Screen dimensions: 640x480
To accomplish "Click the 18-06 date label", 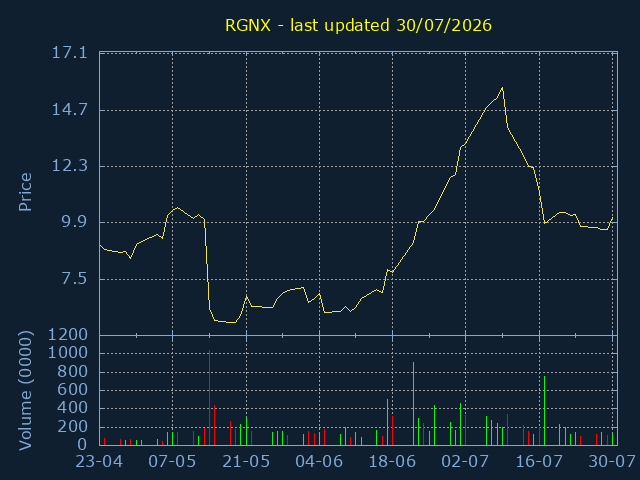I will (392, 462).
